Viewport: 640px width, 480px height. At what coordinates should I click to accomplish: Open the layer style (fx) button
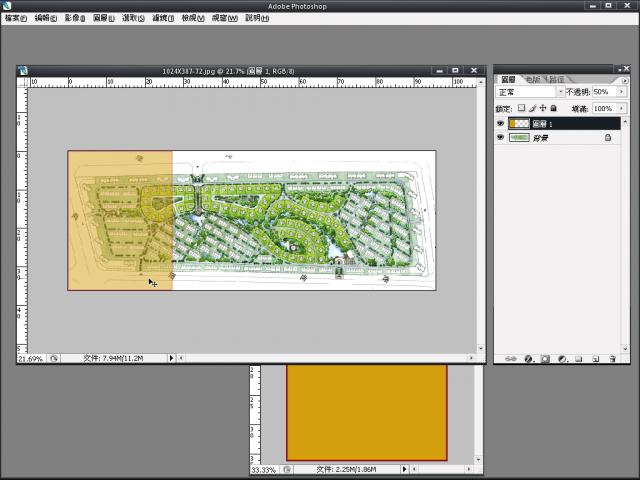click(528, 357)
